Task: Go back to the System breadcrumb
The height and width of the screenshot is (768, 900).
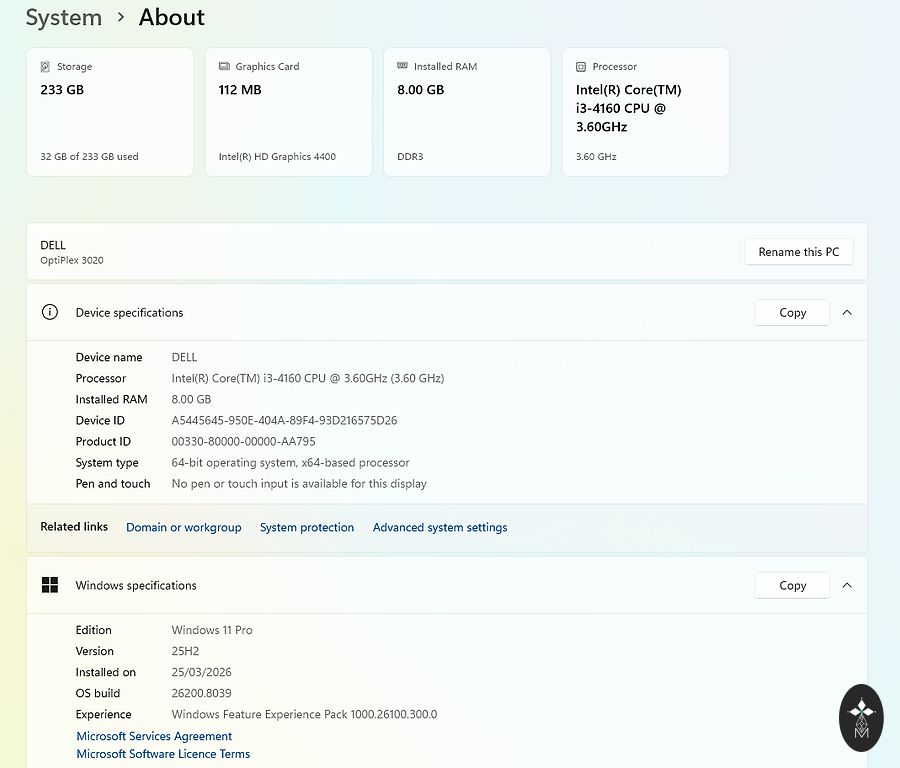Action: (64, 17)
